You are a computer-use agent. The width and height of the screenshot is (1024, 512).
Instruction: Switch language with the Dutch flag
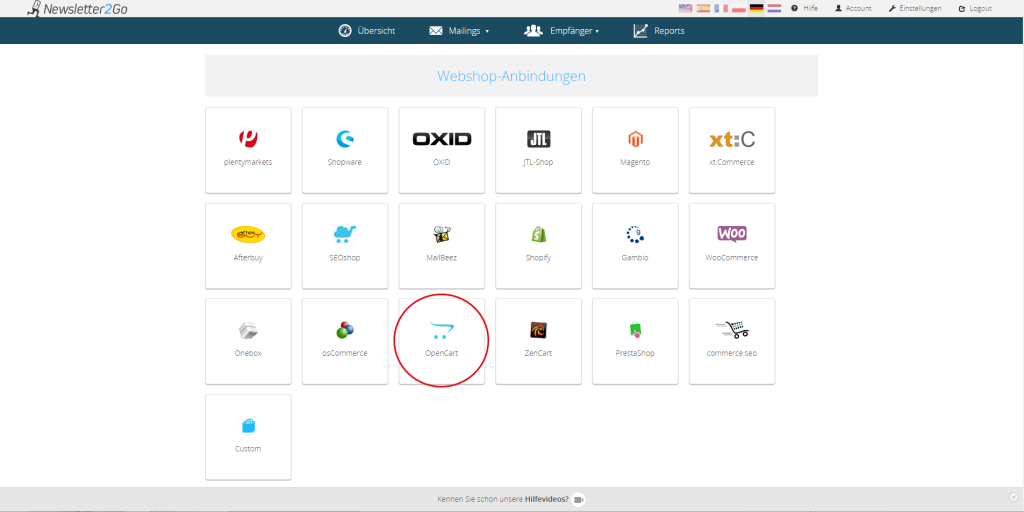pyautogui.click(x=774, y=8)
